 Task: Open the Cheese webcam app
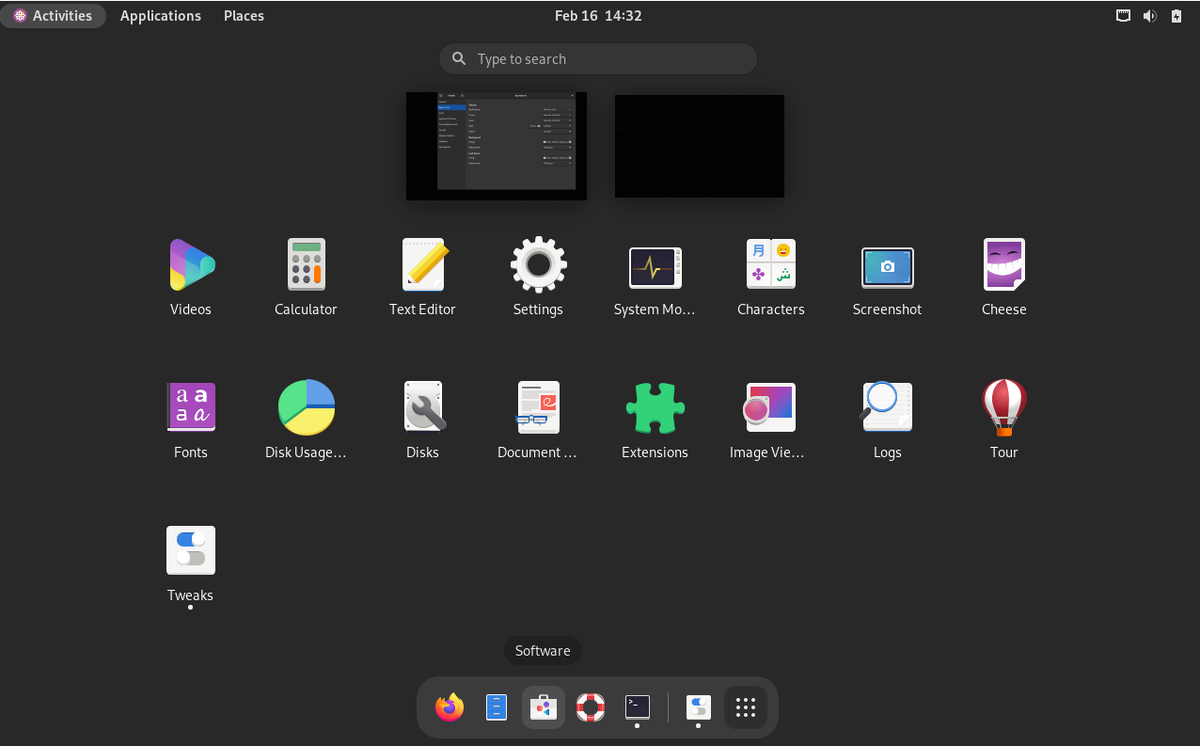(1004, 265)
